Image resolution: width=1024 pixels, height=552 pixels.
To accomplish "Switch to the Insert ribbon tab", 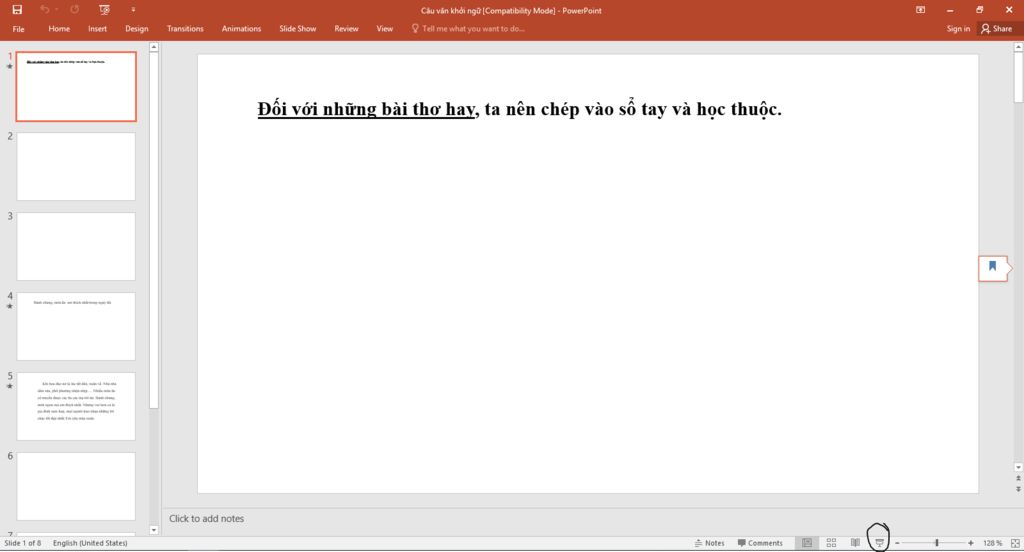I will click(x=97, y=29).
